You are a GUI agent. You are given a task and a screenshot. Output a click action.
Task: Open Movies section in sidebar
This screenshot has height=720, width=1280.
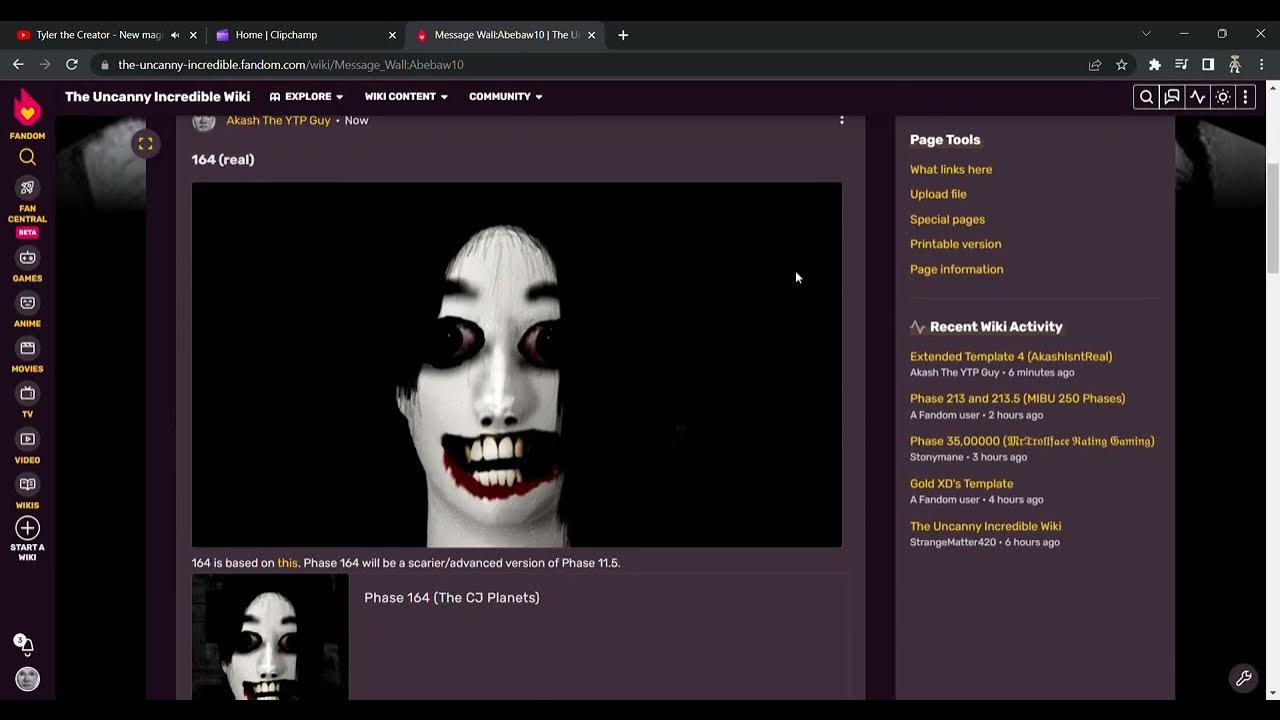pyautogui.click(x=27, y=355)
